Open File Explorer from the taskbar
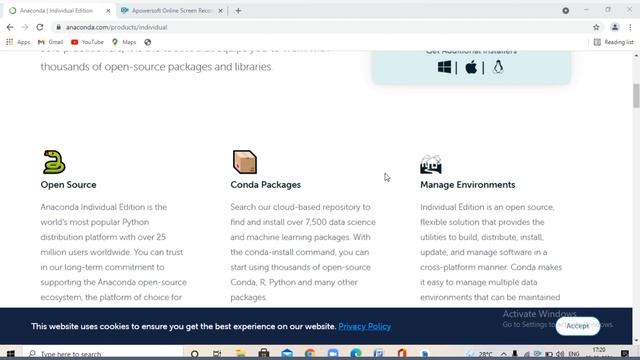 [x=240, y=353]
